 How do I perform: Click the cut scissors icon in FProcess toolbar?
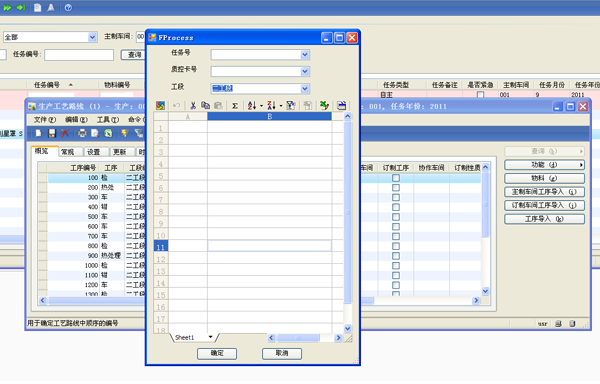coord(193,106)
